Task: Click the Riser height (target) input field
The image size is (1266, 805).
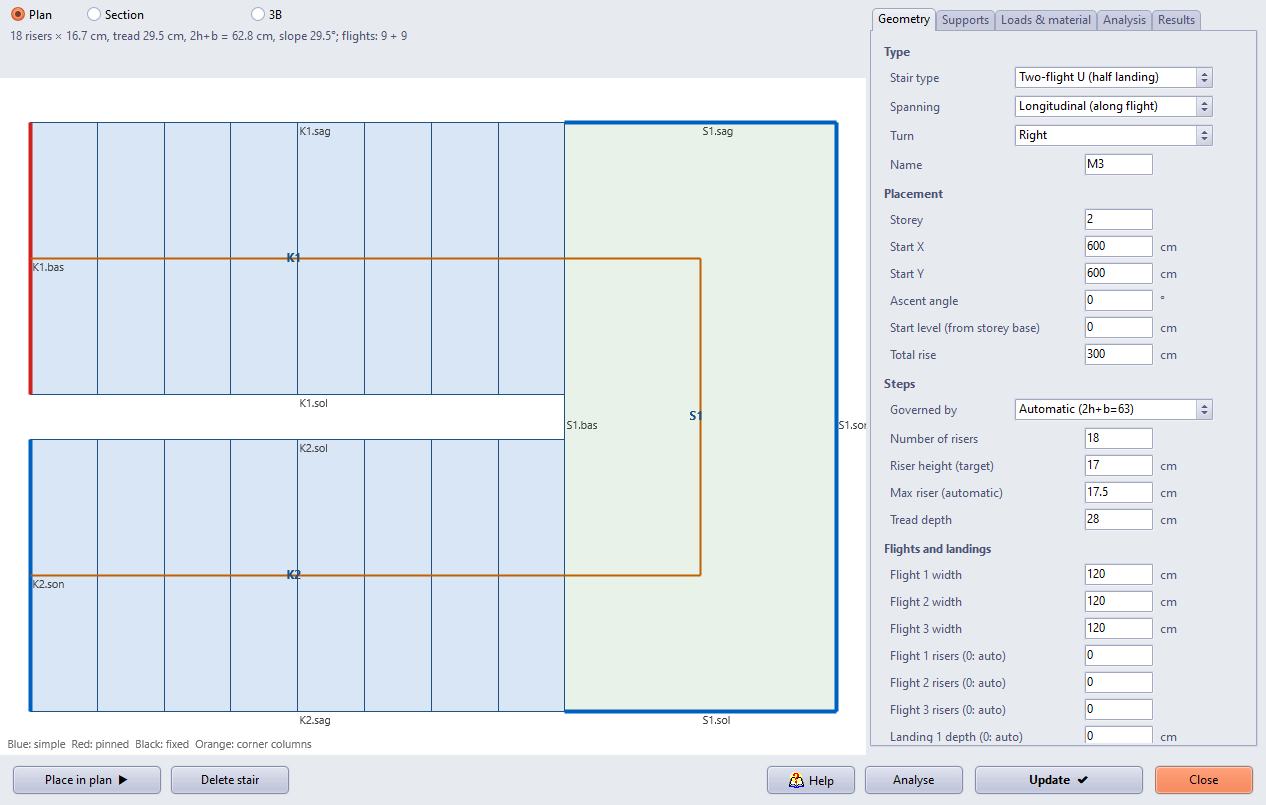Action: (x=1119, y=466)
